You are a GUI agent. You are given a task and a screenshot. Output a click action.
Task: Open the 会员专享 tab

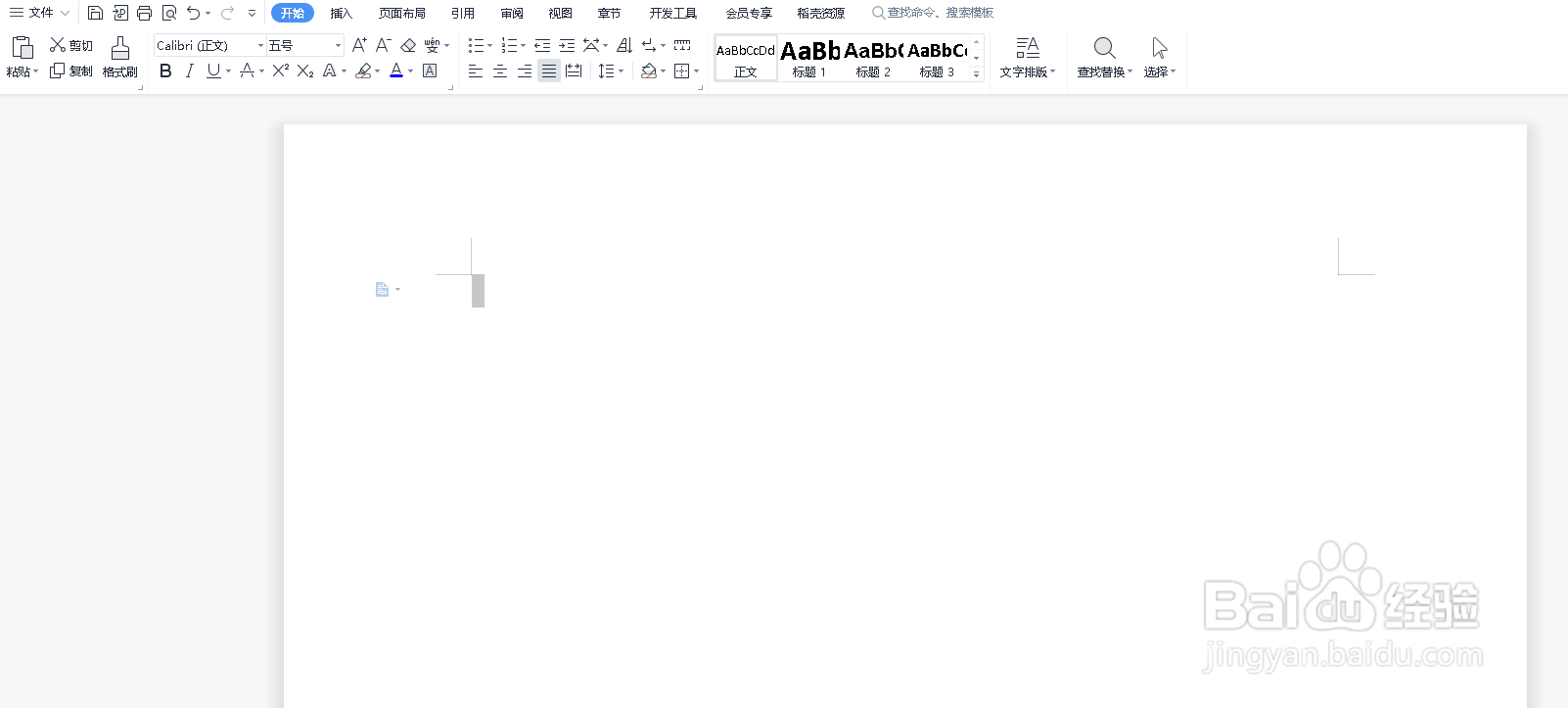coord(749,13)
